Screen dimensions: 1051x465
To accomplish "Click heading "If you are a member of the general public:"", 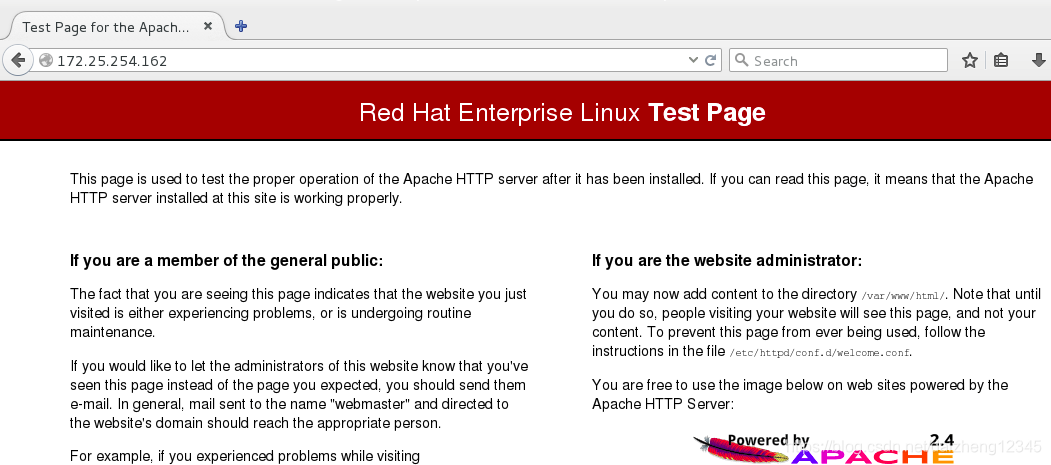I will 227,261.
